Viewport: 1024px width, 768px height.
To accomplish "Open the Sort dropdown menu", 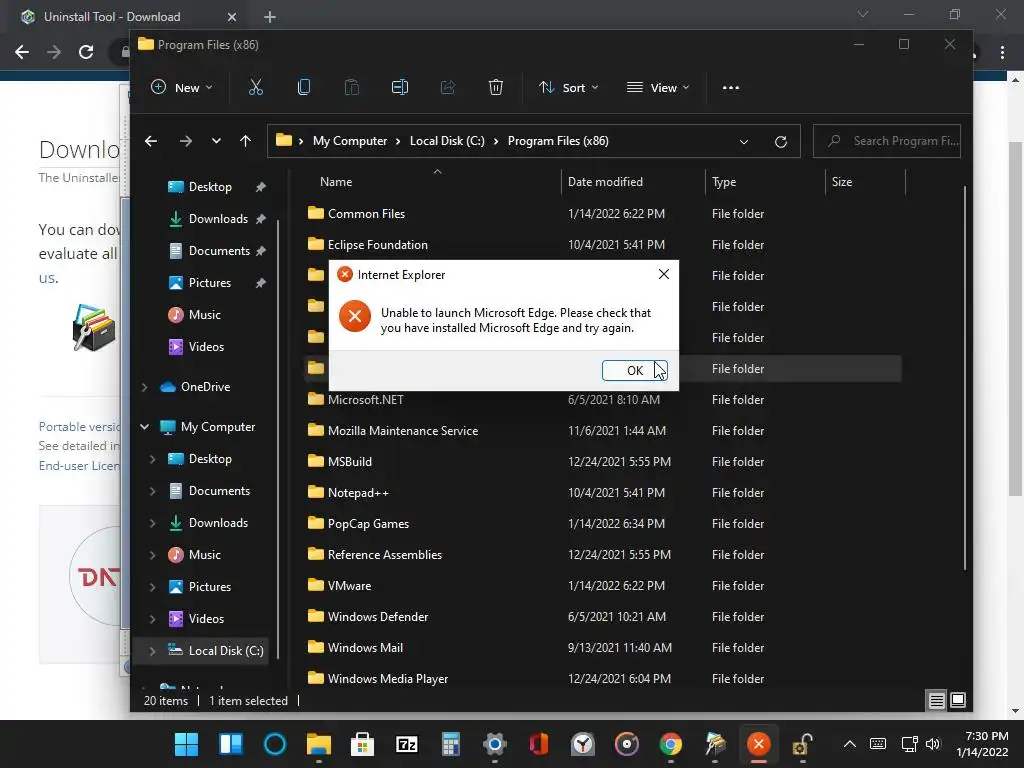I will coord(568,88).
